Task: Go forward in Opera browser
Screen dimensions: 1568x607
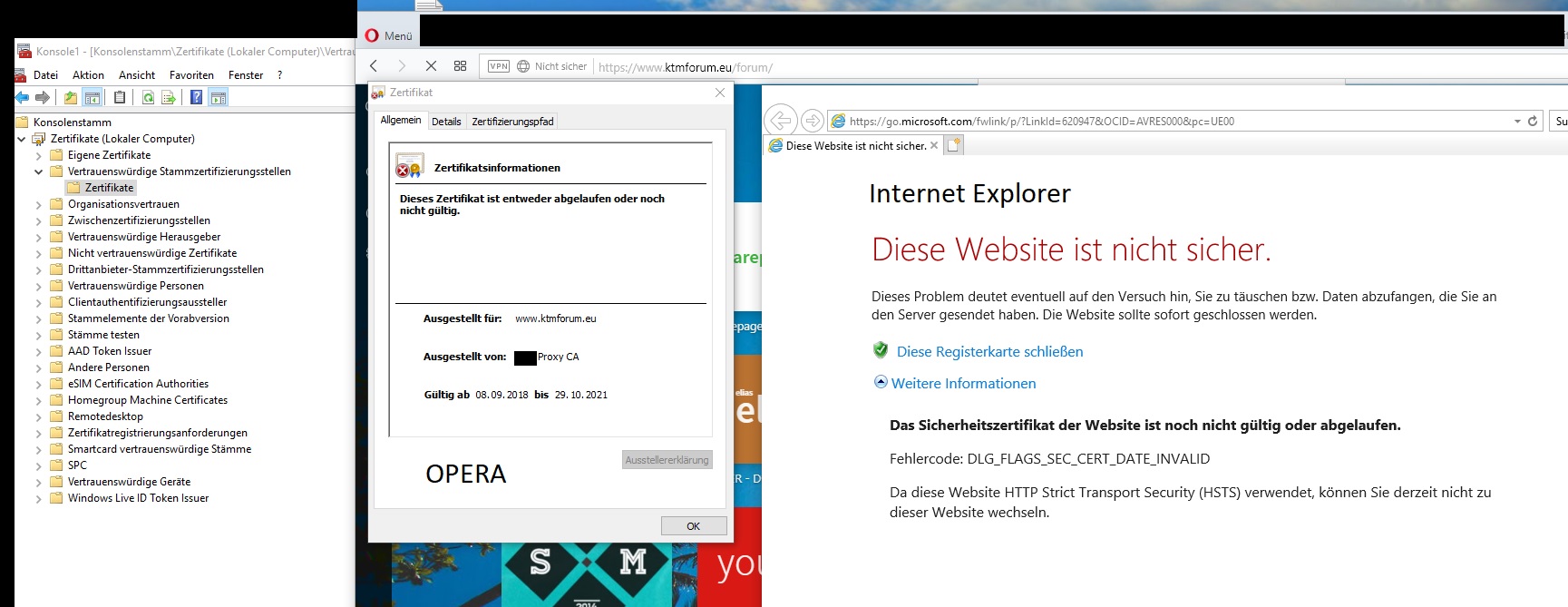Action: pos(402,66)
